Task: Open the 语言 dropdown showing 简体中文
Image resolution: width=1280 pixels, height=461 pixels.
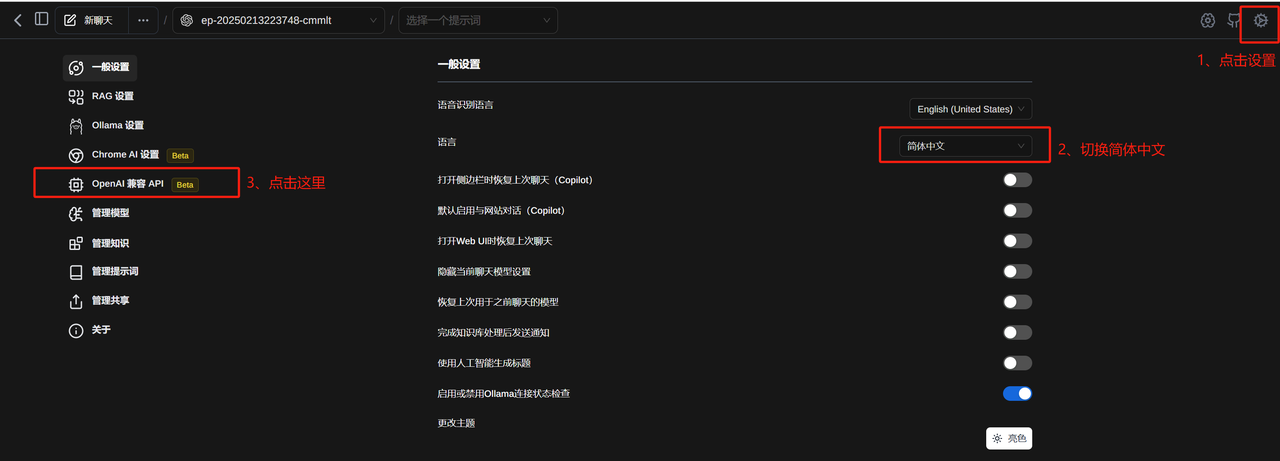Action: coord(964,146)
